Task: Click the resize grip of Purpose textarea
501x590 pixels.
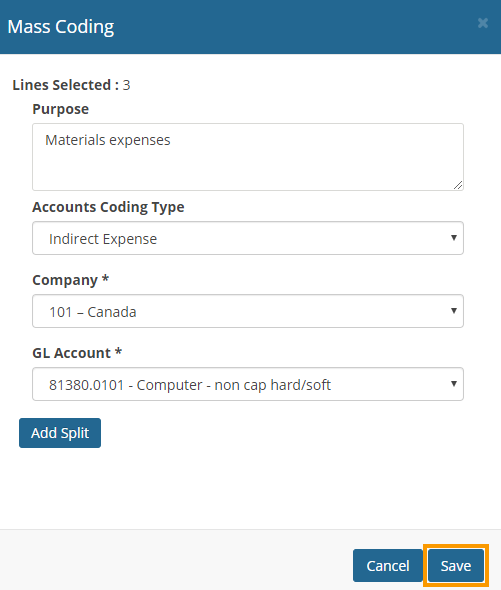Action: pos(458,185)
